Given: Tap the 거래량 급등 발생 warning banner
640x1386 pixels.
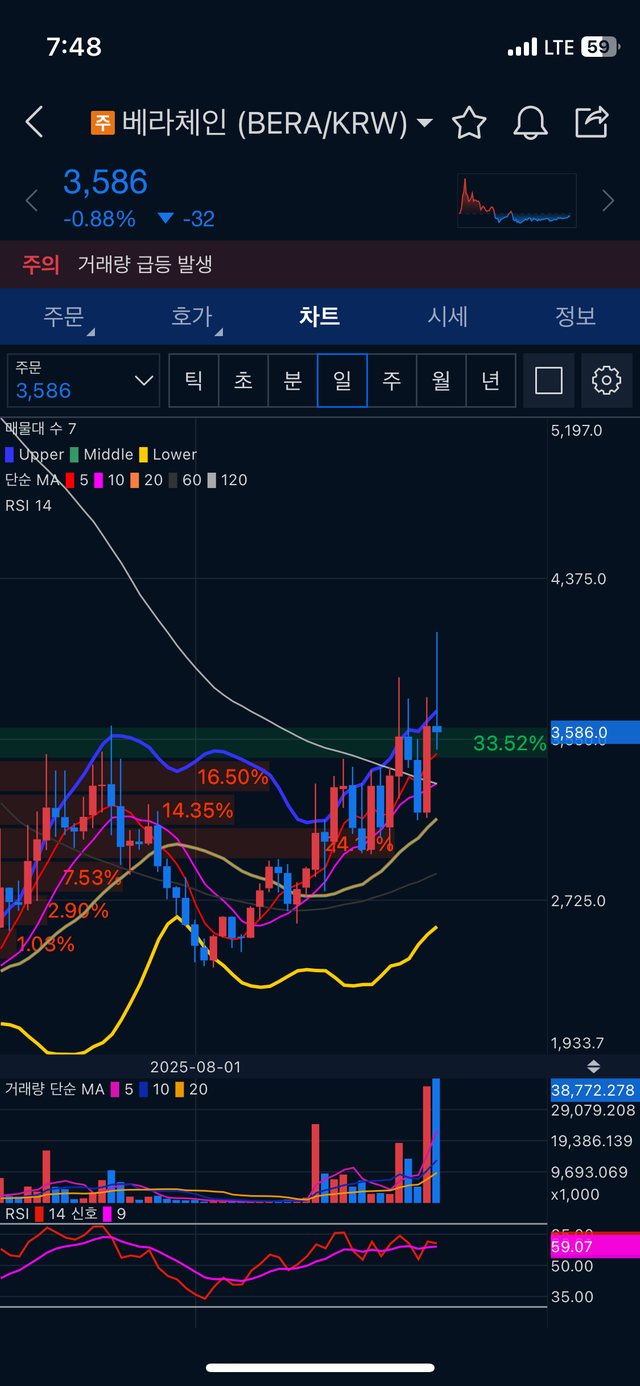Looking at the screenshot, I should click(320, 264).
